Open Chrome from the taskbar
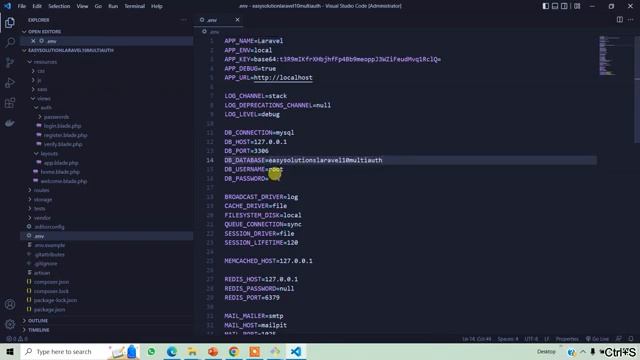 tap(233, 351)
